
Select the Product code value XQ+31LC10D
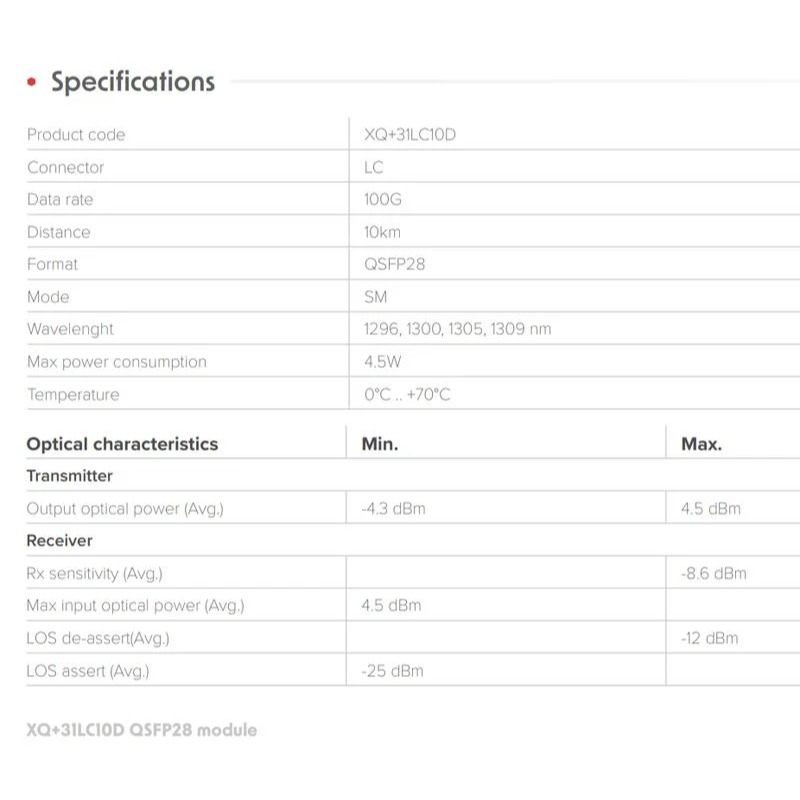click(409, 135)
